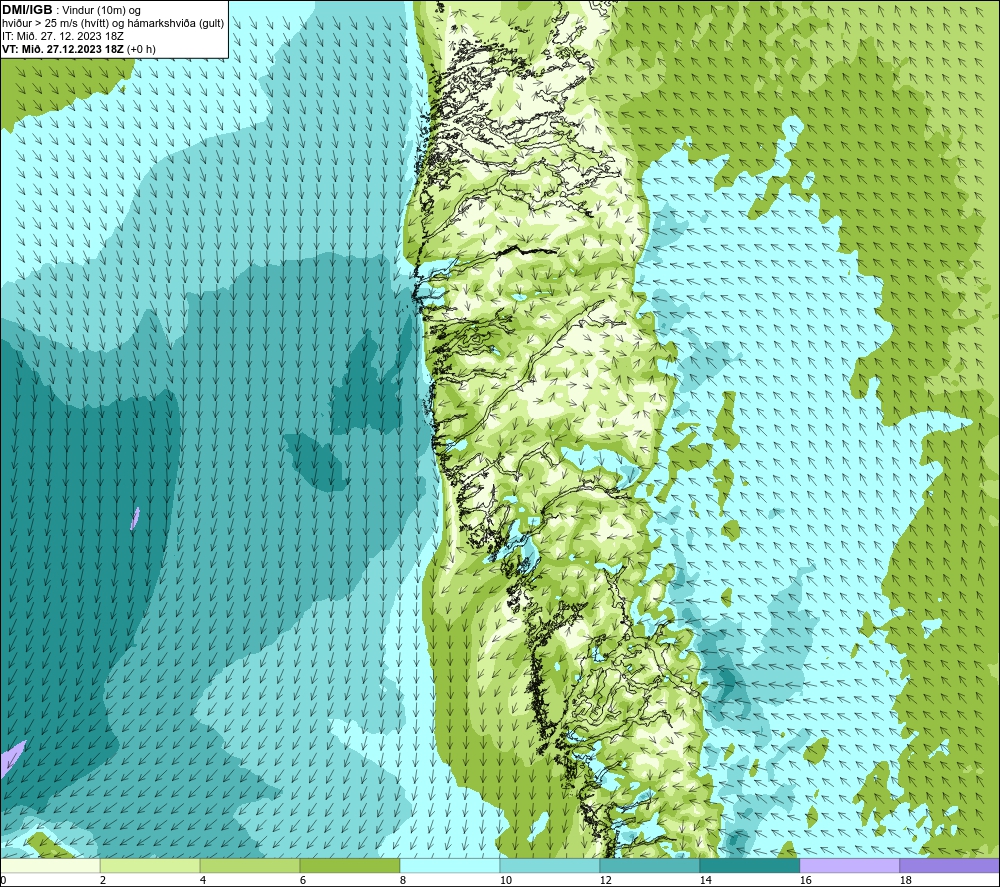Click the purple wind patch at the left edge
This screenshot has height=887, width=1000.
11,758
